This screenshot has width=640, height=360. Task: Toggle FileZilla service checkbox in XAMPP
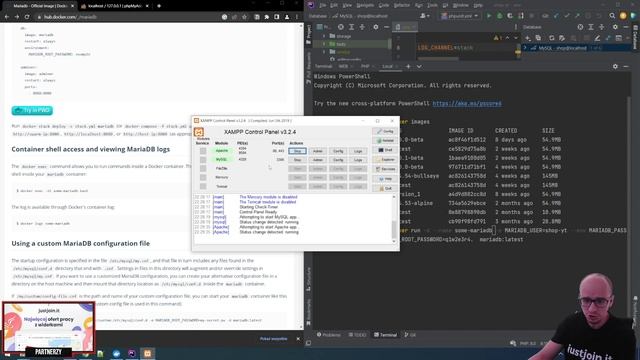click(x=203, y=168)
